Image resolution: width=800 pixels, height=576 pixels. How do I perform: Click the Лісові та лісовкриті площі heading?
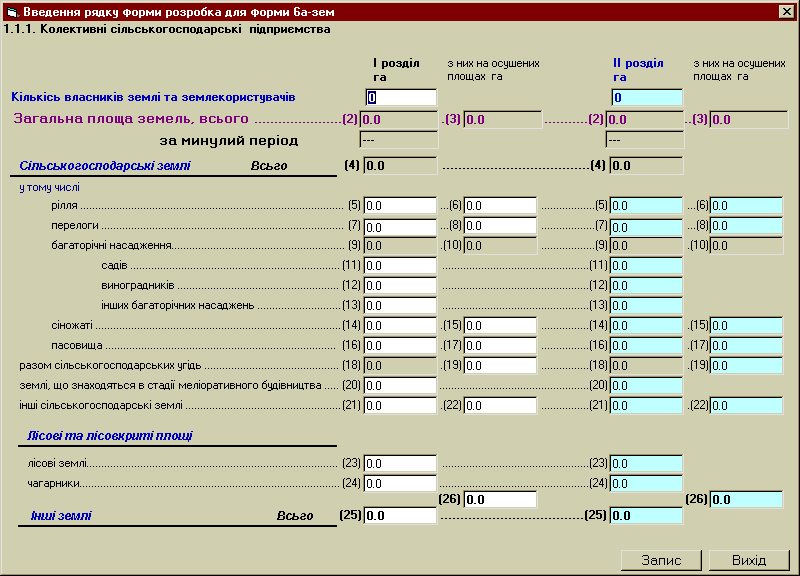tap(110, 436)
